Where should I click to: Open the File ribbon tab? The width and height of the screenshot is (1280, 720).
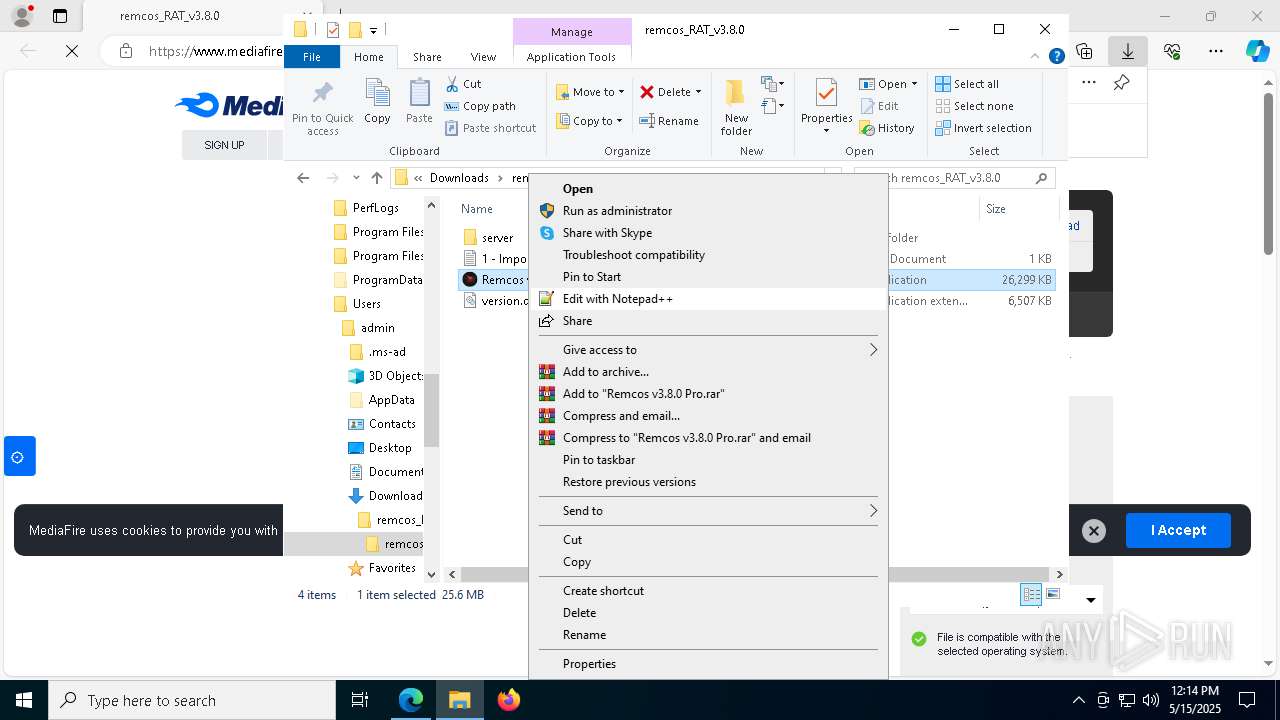coord(312,57)
